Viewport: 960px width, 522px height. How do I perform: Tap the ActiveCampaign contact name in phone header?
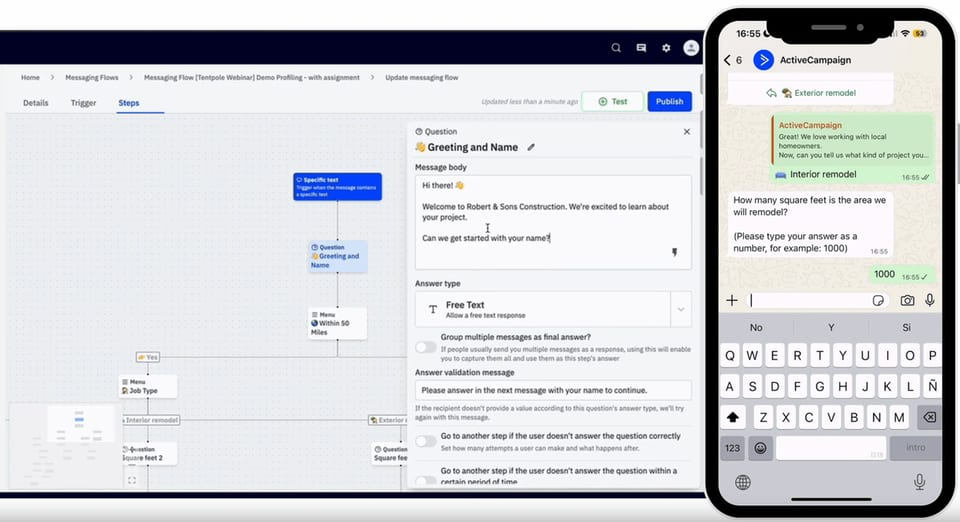coord(815,60)
